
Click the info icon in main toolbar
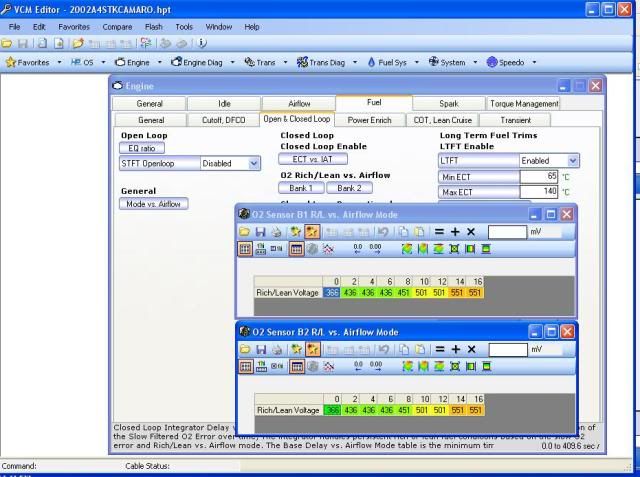coord(203,43)
